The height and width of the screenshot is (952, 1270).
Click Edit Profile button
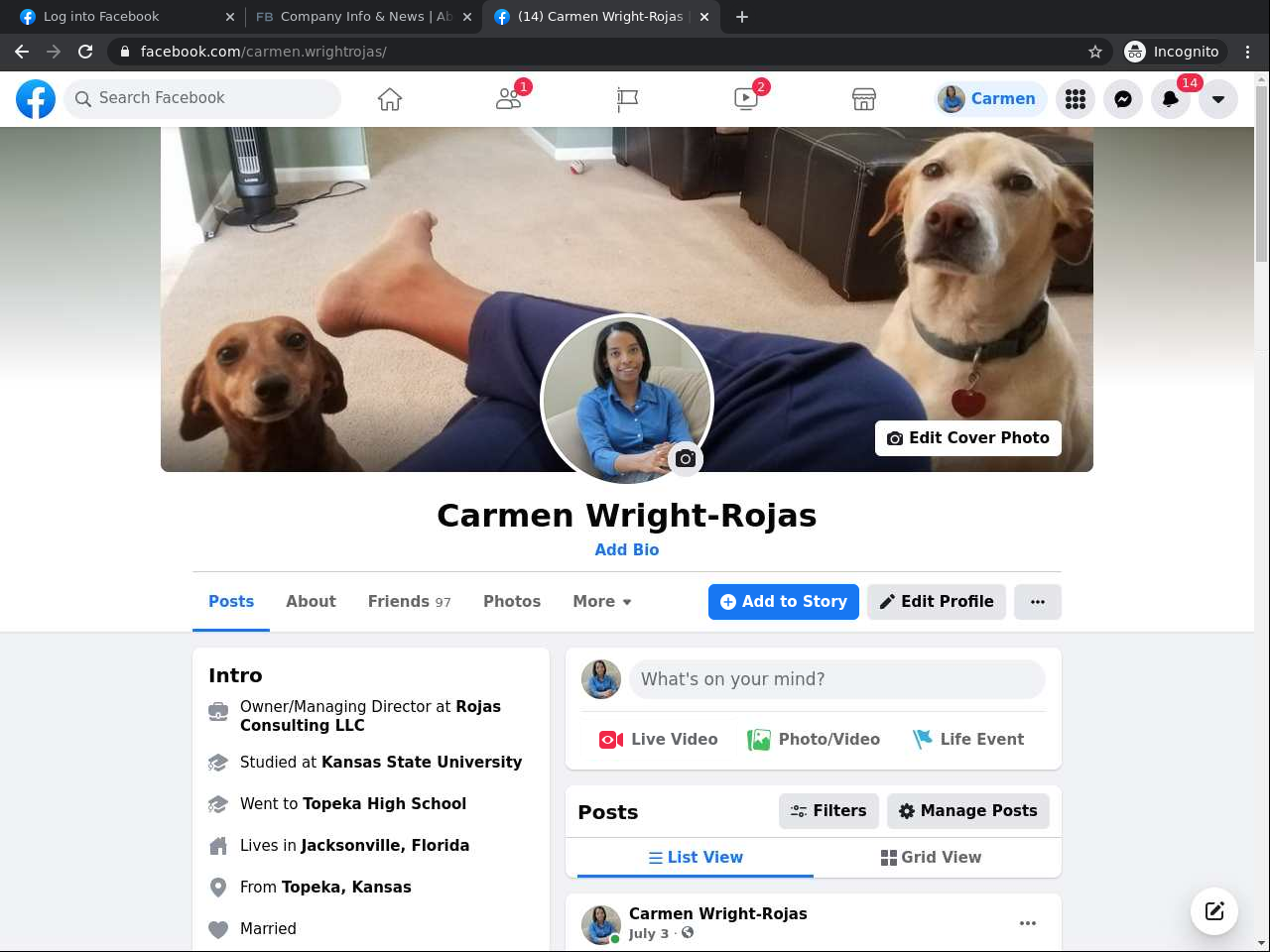[x=937, y=602]
